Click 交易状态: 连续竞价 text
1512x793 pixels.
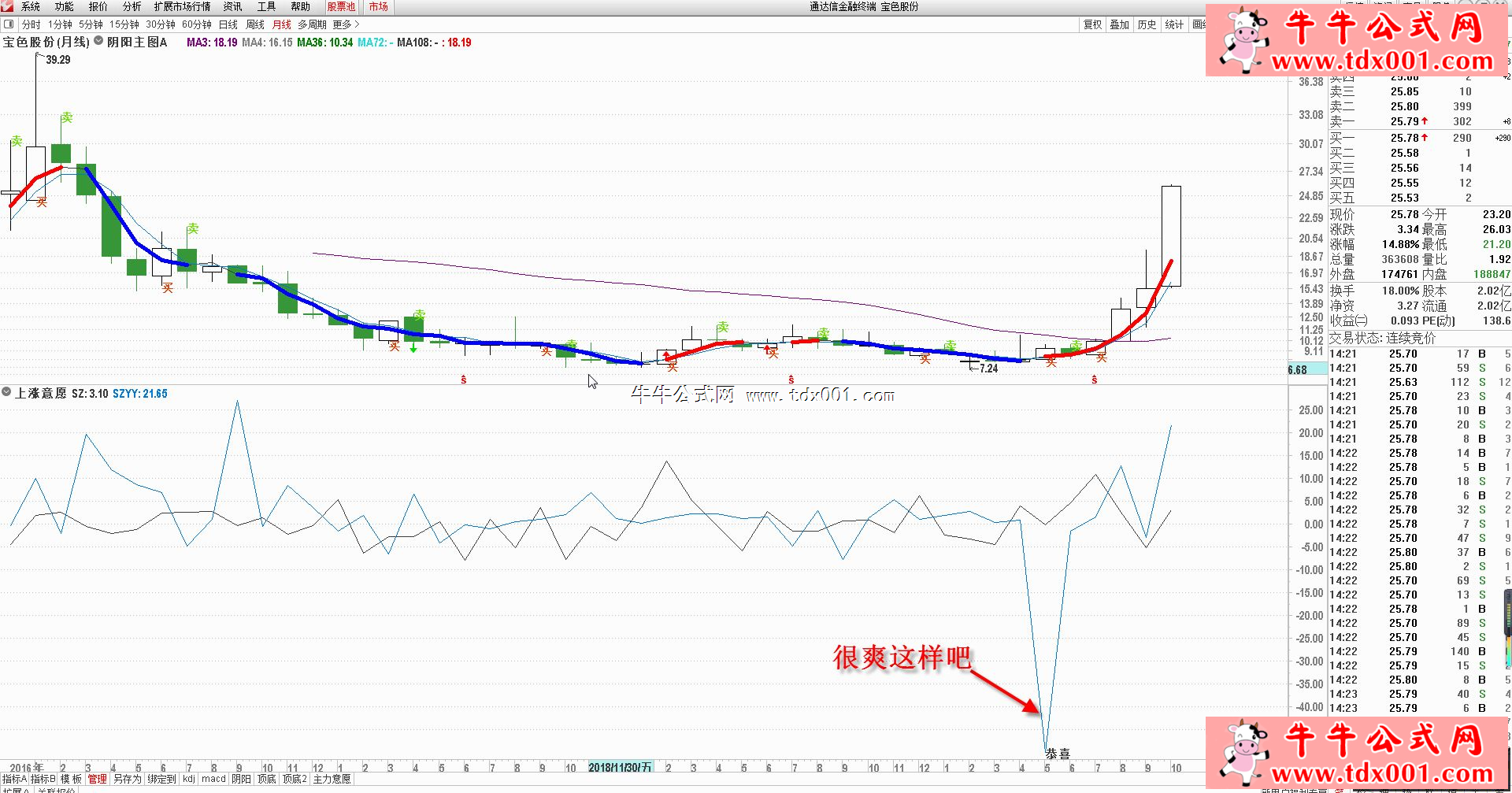click(1382, 338)
